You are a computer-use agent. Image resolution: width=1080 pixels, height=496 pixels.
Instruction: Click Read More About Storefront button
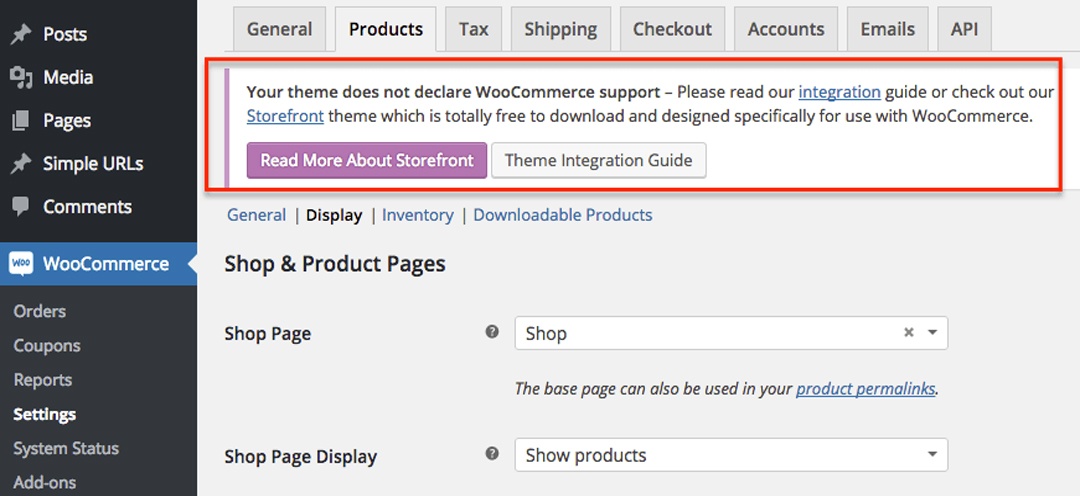pos(367,161)
